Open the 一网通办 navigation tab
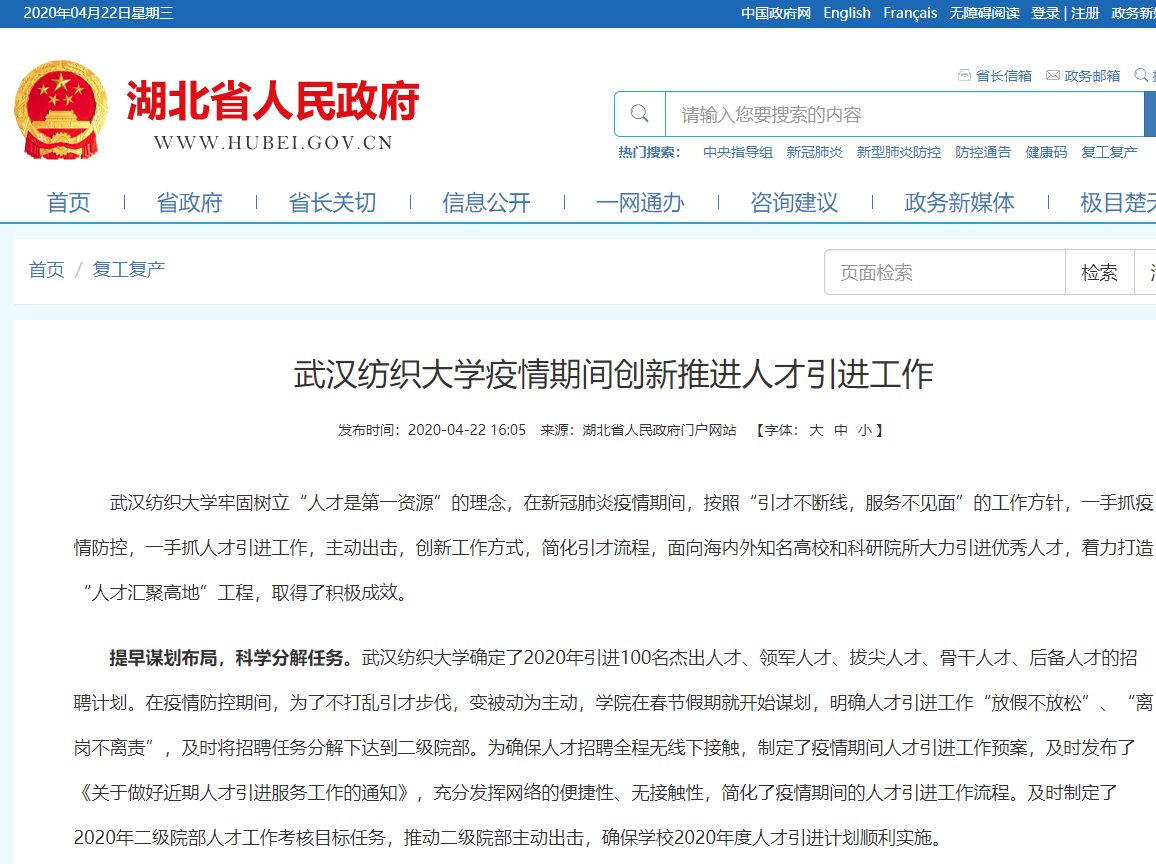 coord(641,202)
